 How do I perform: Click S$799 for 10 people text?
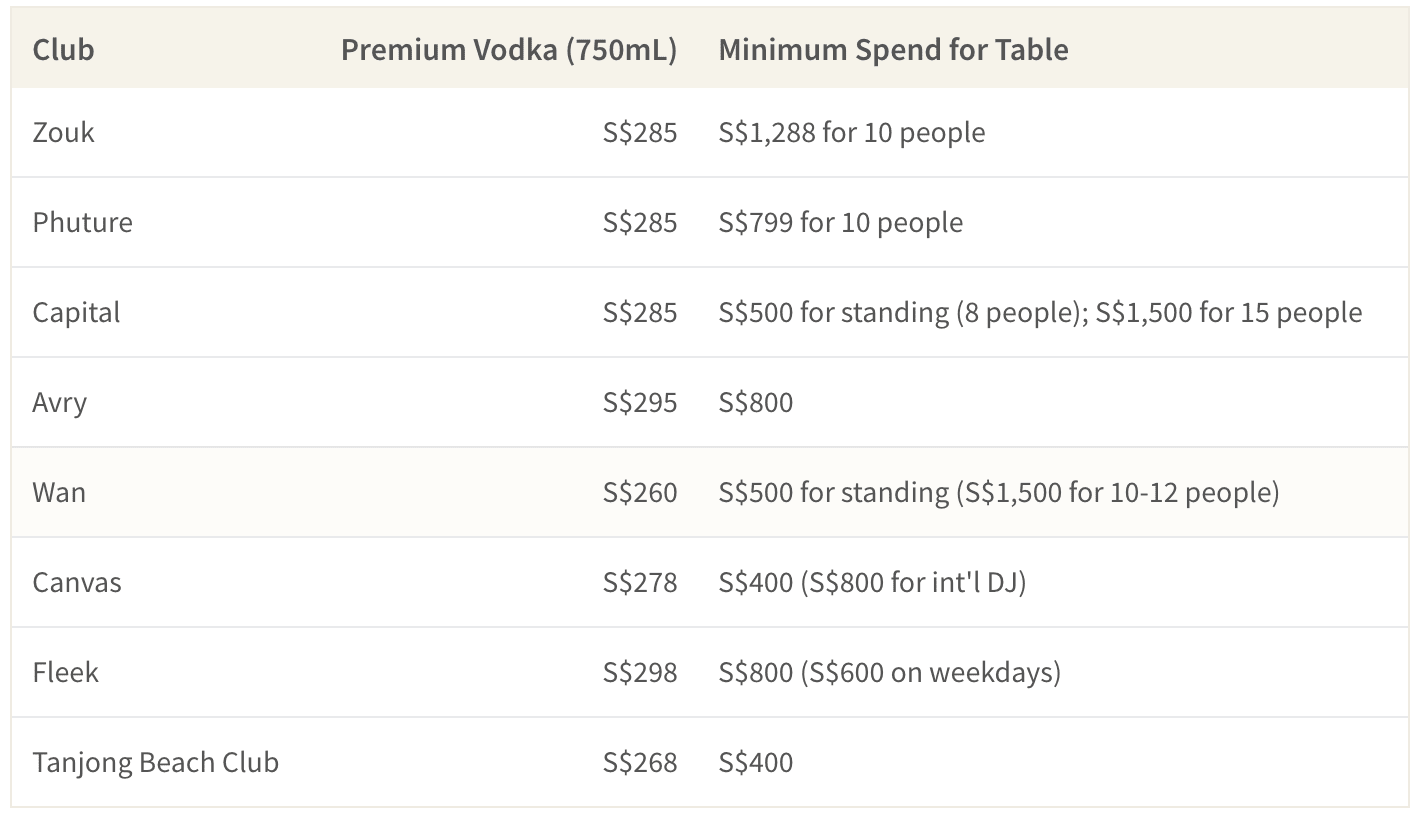pos(841,222)
